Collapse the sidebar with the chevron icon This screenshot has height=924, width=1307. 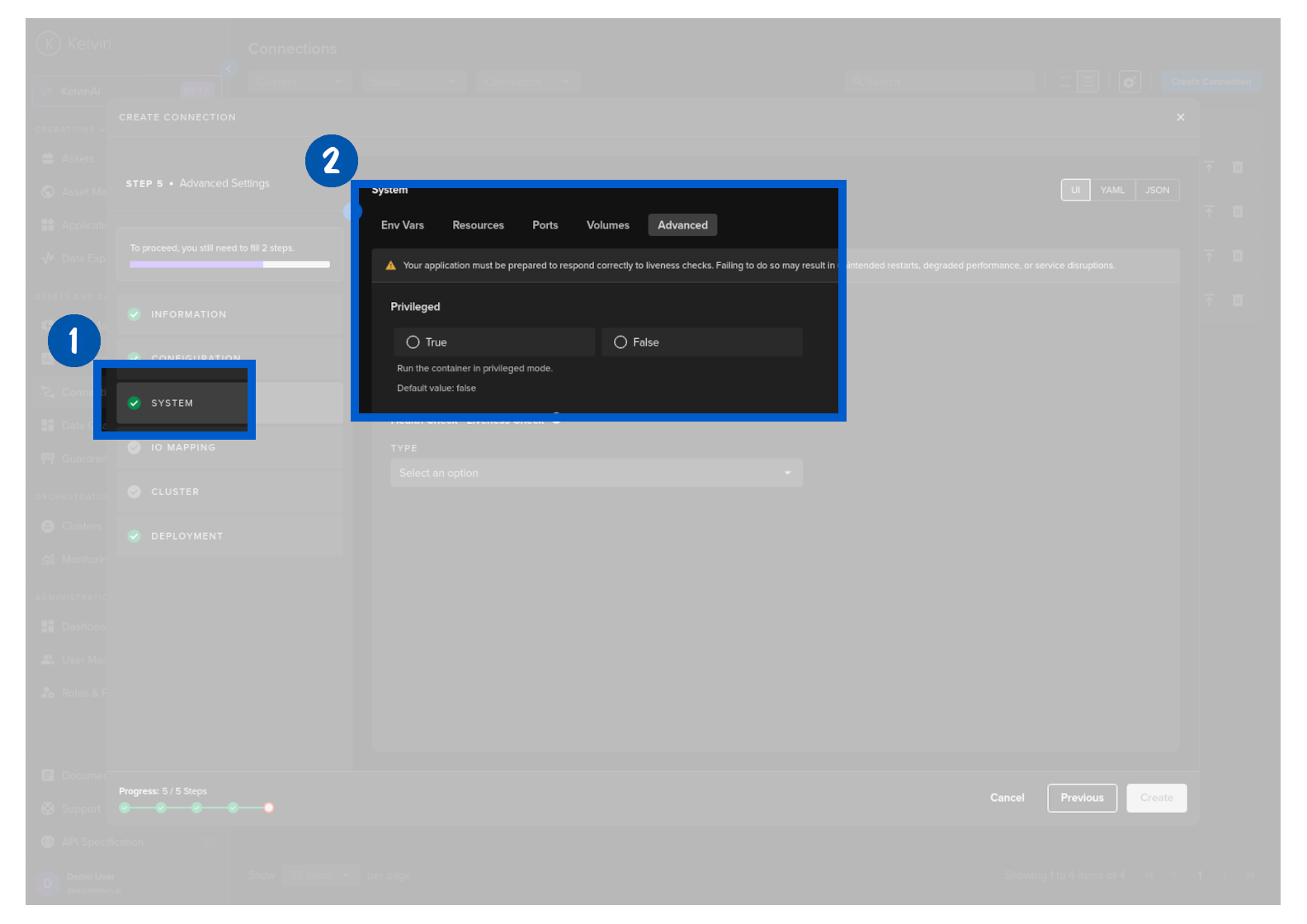(229, 69)
